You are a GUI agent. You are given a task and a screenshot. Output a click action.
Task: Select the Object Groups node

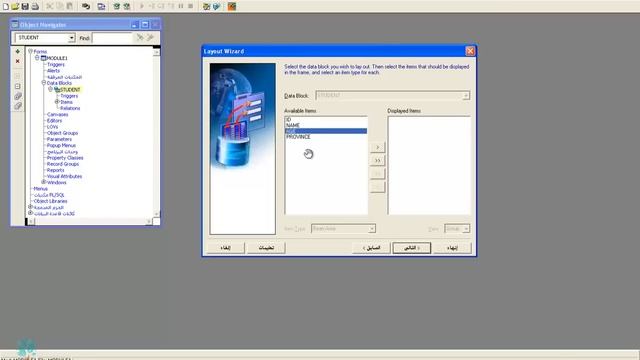coord(62,133)
